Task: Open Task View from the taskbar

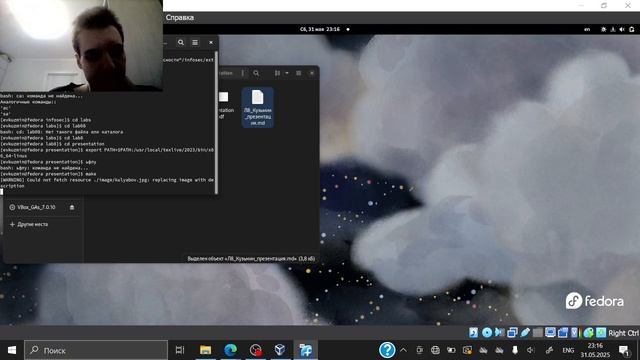Action: click(x=180, y=350)
